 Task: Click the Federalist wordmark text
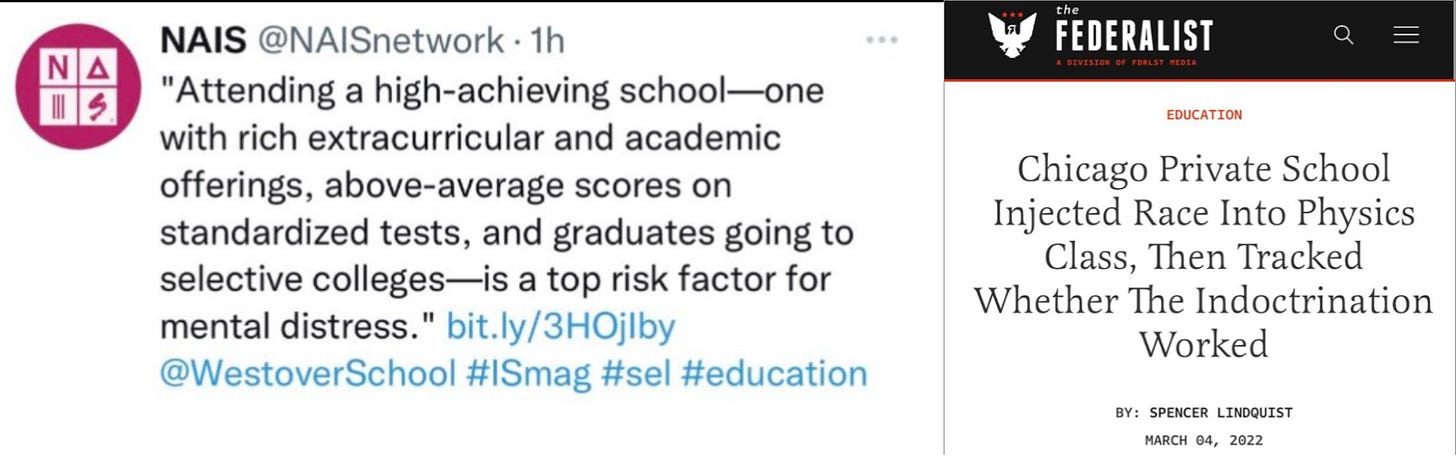[x=1133, y=35]
